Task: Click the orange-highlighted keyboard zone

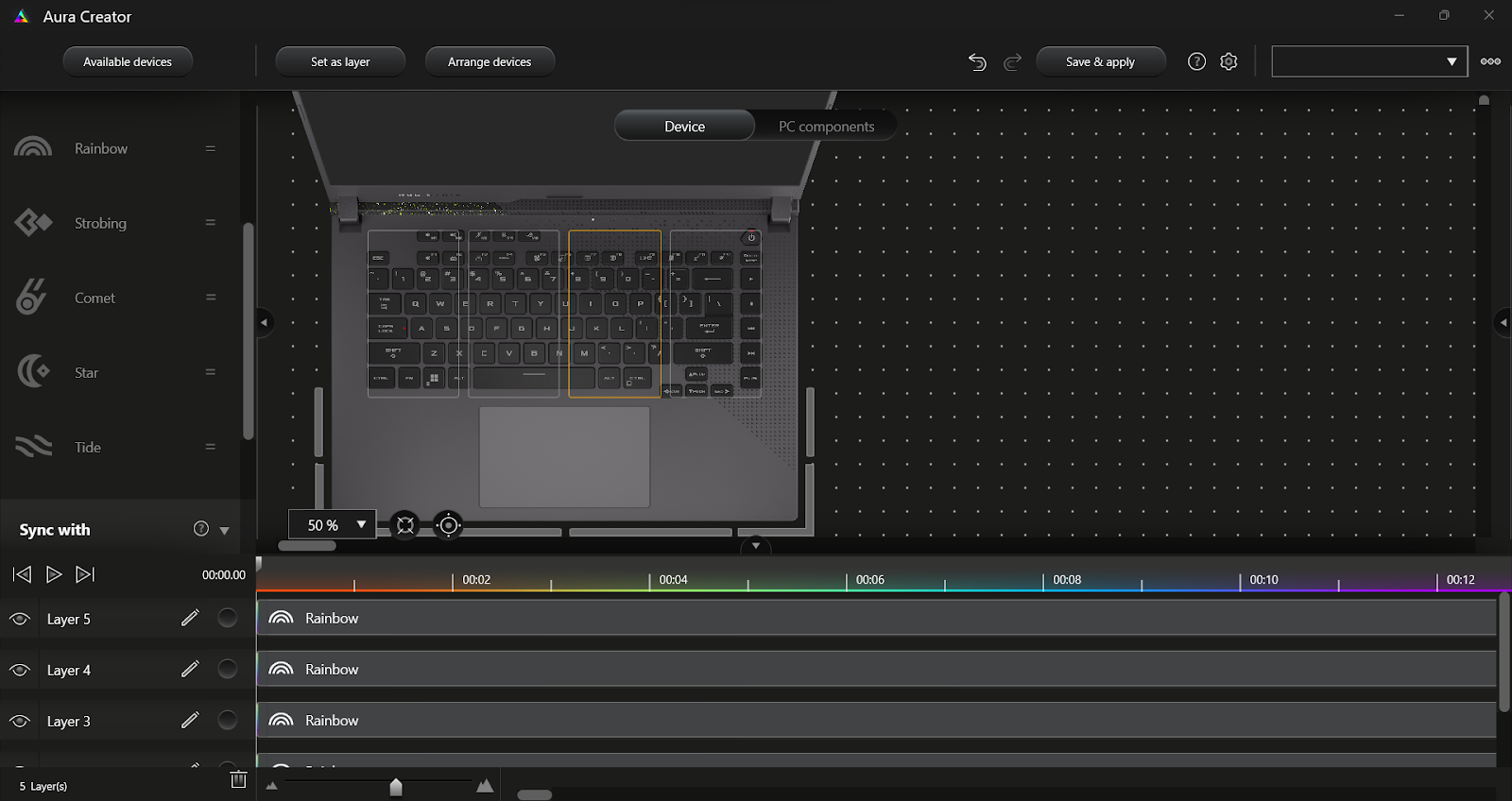Action: point(614,314)
